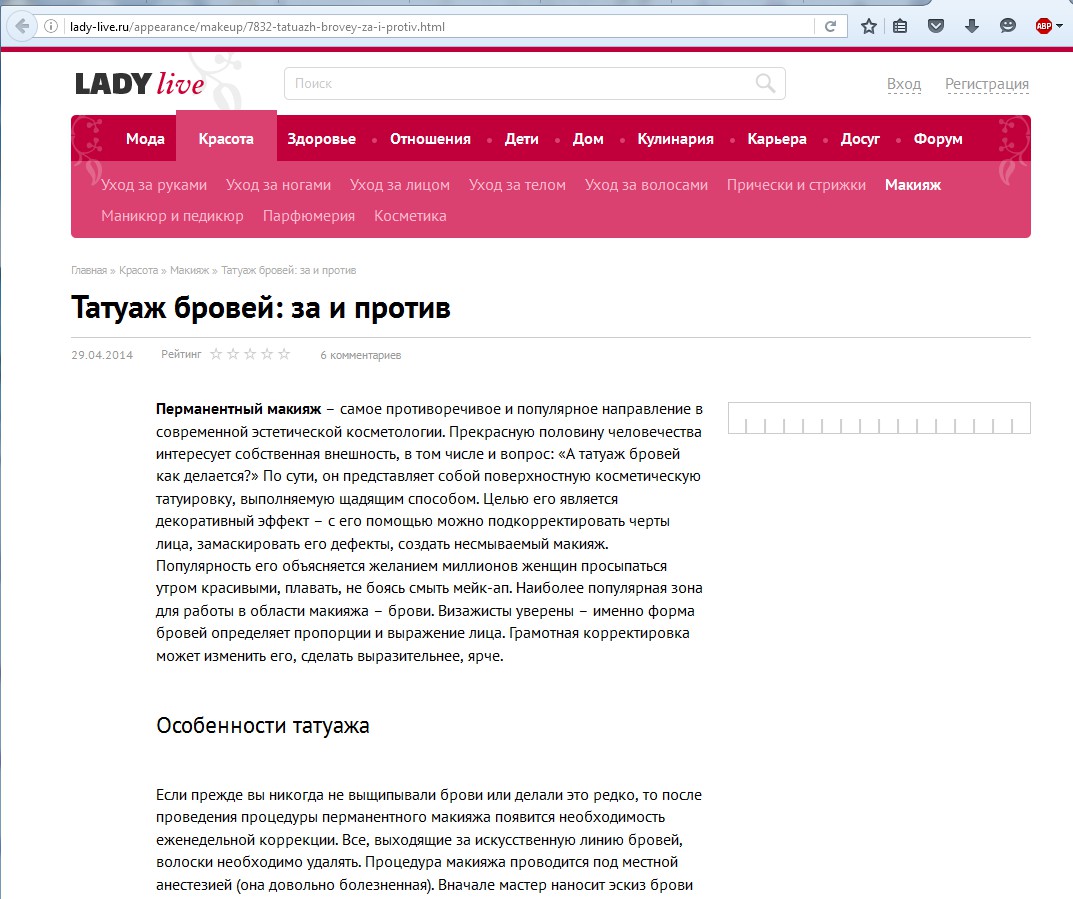
Task: Select Здоровье menu item
Action: [321, 139]
